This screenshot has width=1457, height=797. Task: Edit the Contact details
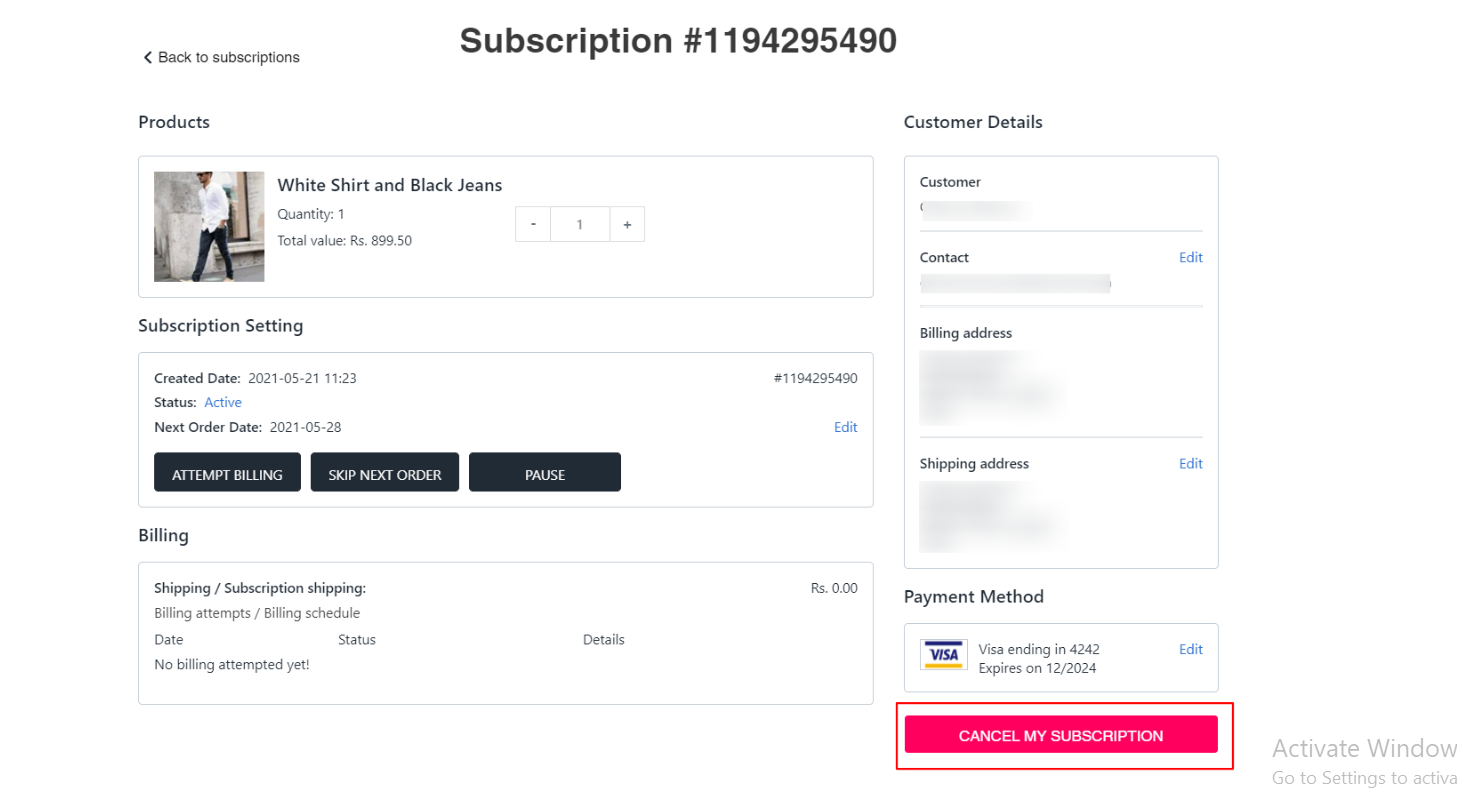1191,257
